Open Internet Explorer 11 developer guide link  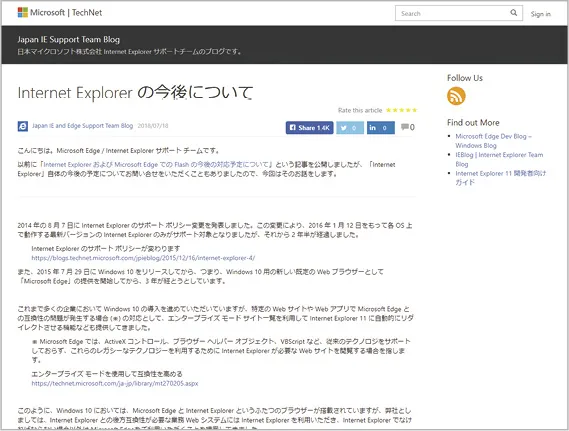(x=501, y=178)
